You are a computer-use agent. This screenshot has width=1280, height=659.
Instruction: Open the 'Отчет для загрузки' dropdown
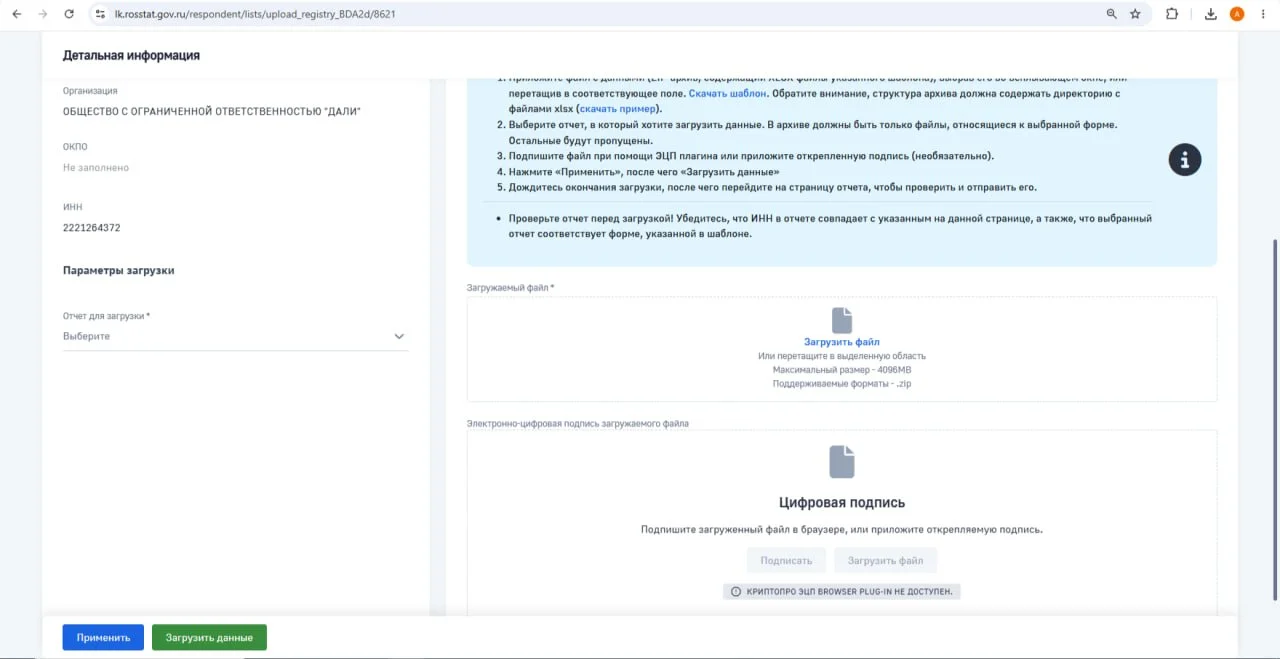pyautogui.click(x=235, y=337)
